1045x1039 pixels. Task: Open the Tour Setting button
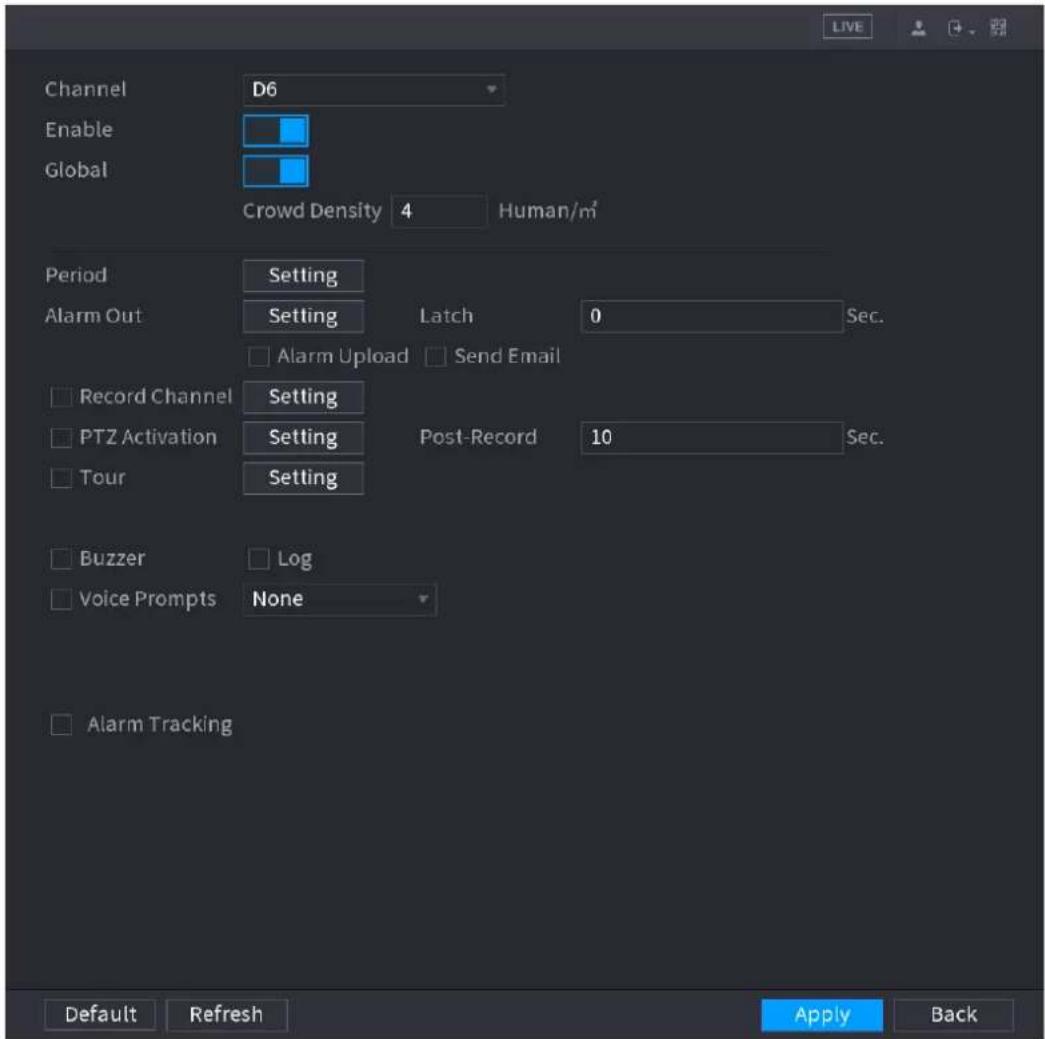(x=303, y=478)
